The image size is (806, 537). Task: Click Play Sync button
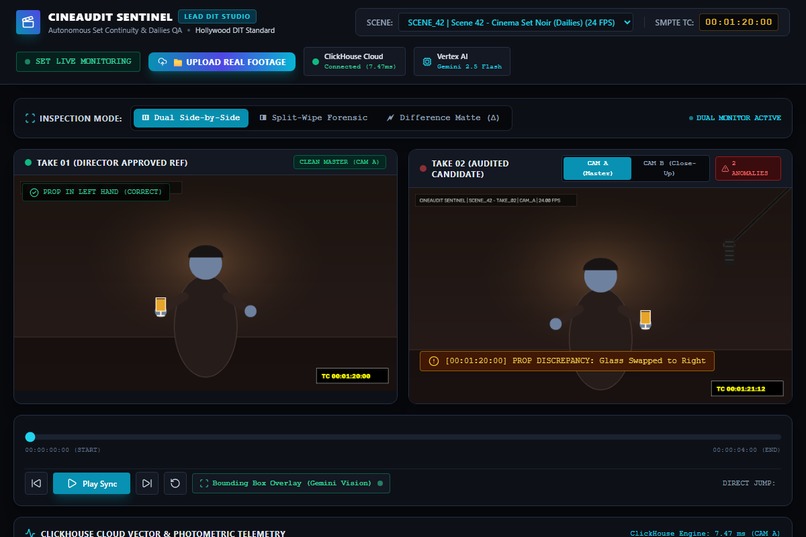(91, 484)
